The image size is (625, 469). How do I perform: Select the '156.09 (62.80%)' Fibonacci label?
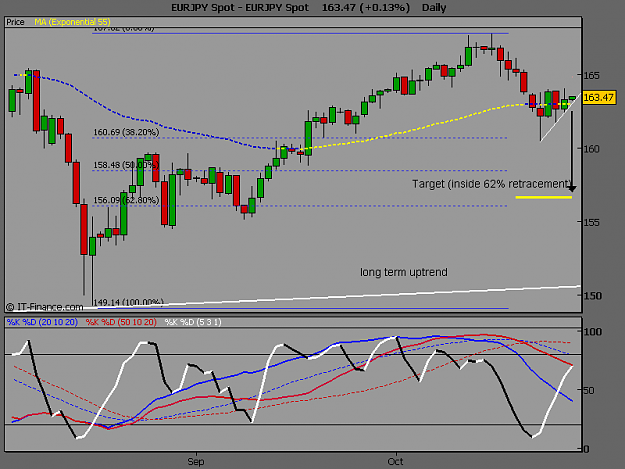tap(126, 200)
